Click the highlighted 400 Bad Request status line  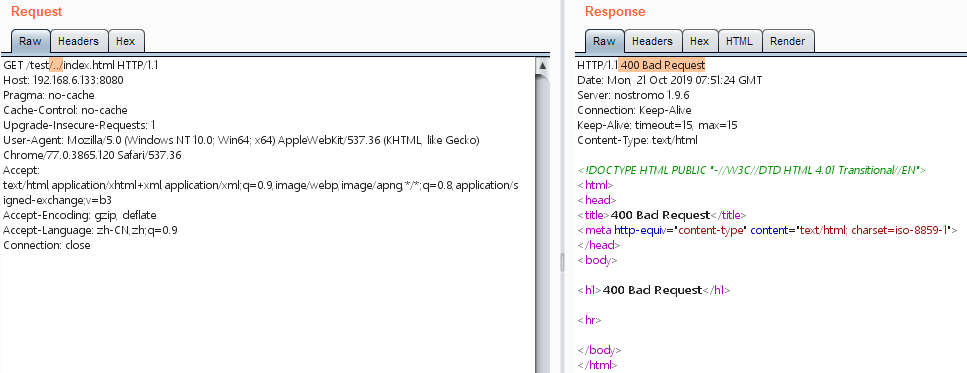(x=662, y=65)
